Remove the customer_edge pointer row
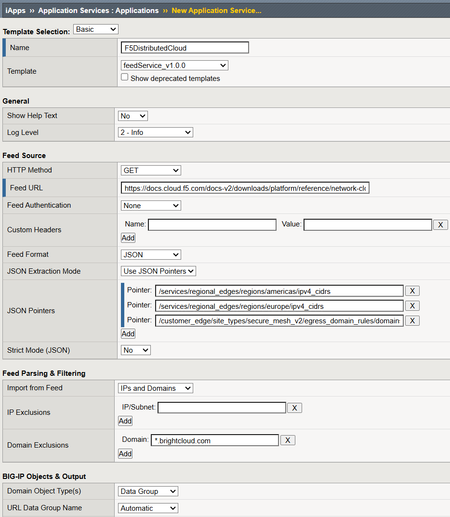This screenshot has width=450, height=517. coord(412,321)
